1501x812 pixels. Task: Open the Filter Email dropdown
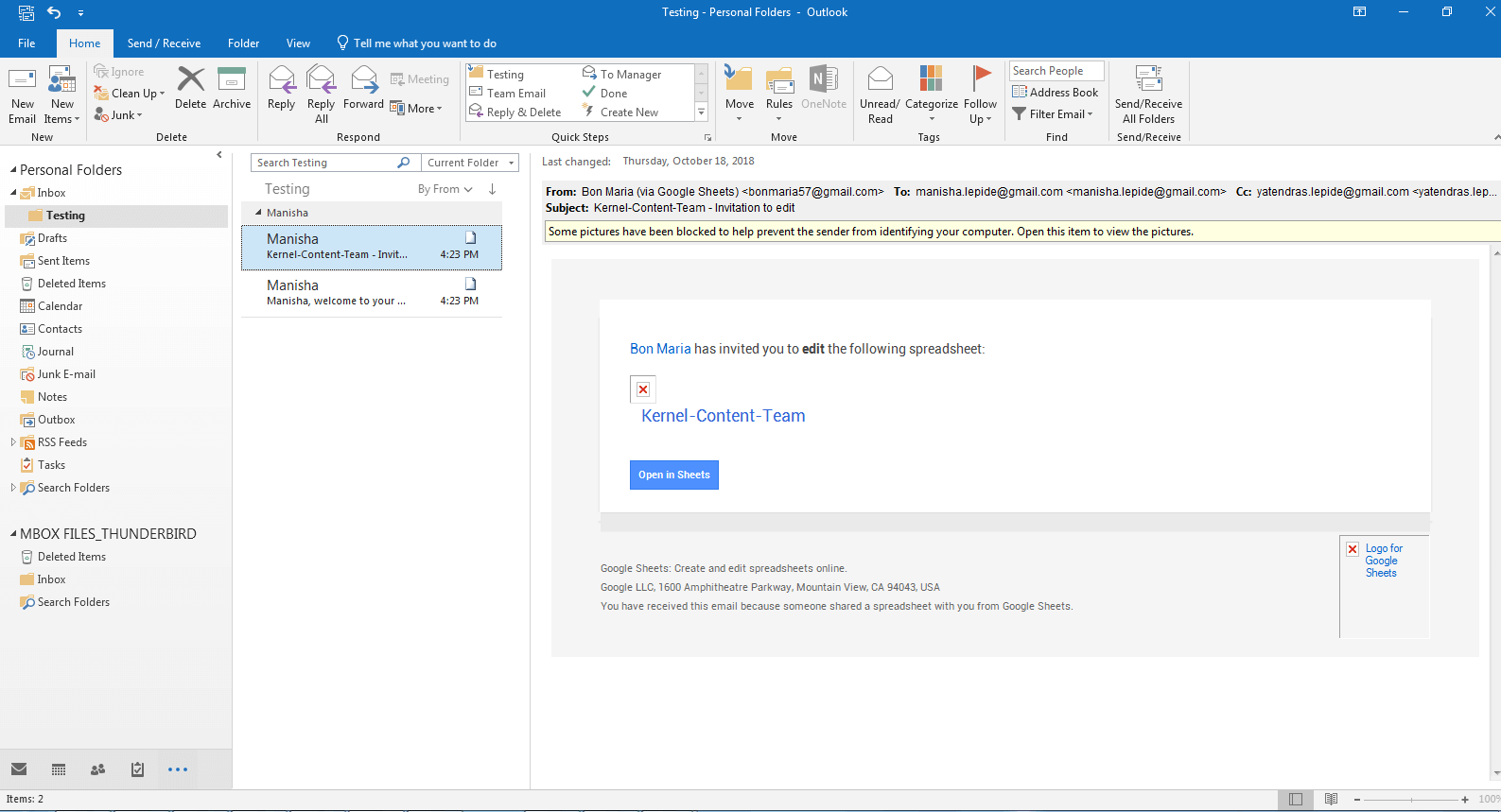click(1053, 114)
